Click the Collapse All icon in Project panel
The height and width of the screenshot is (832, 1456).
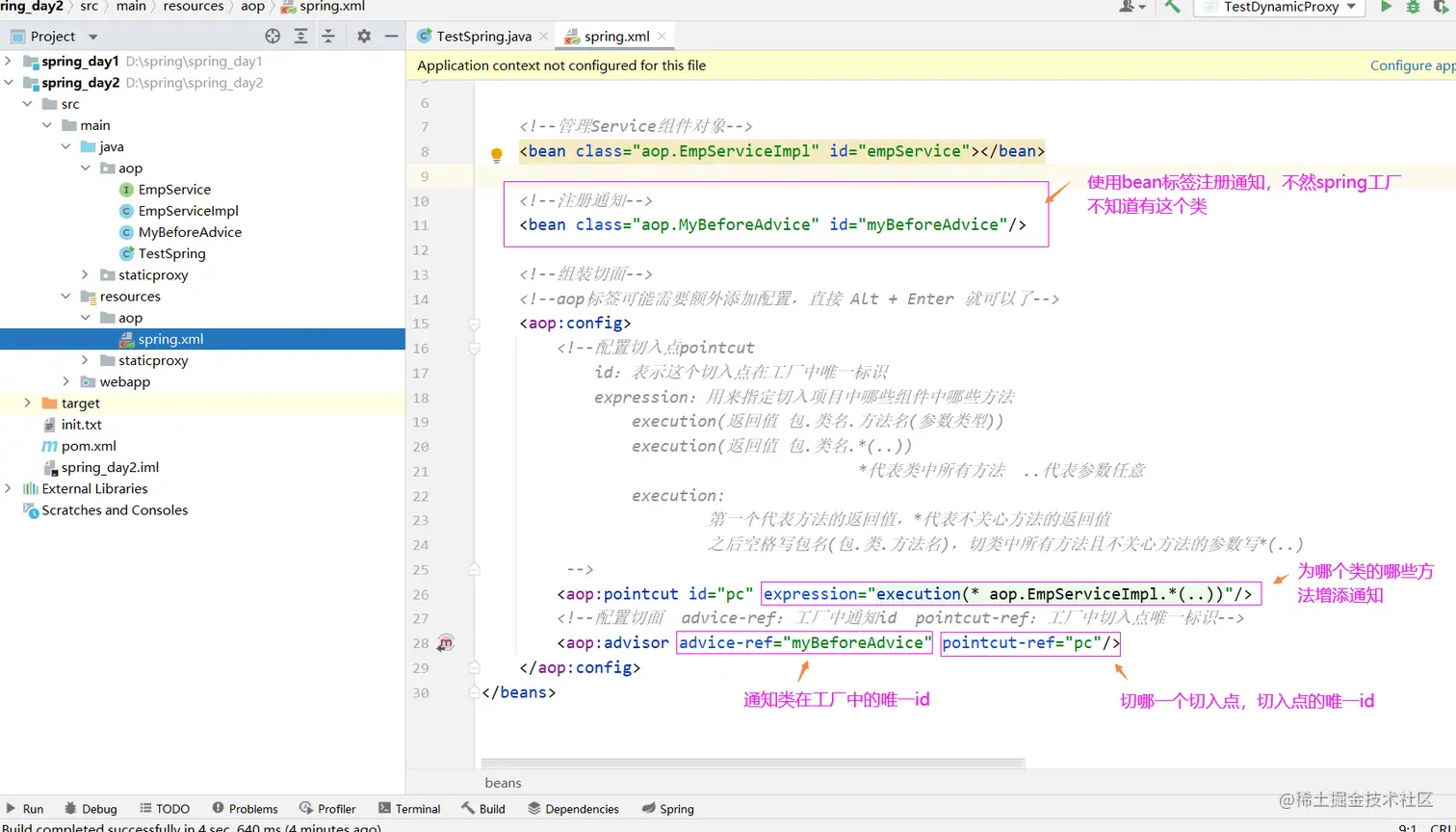[328, 36]
